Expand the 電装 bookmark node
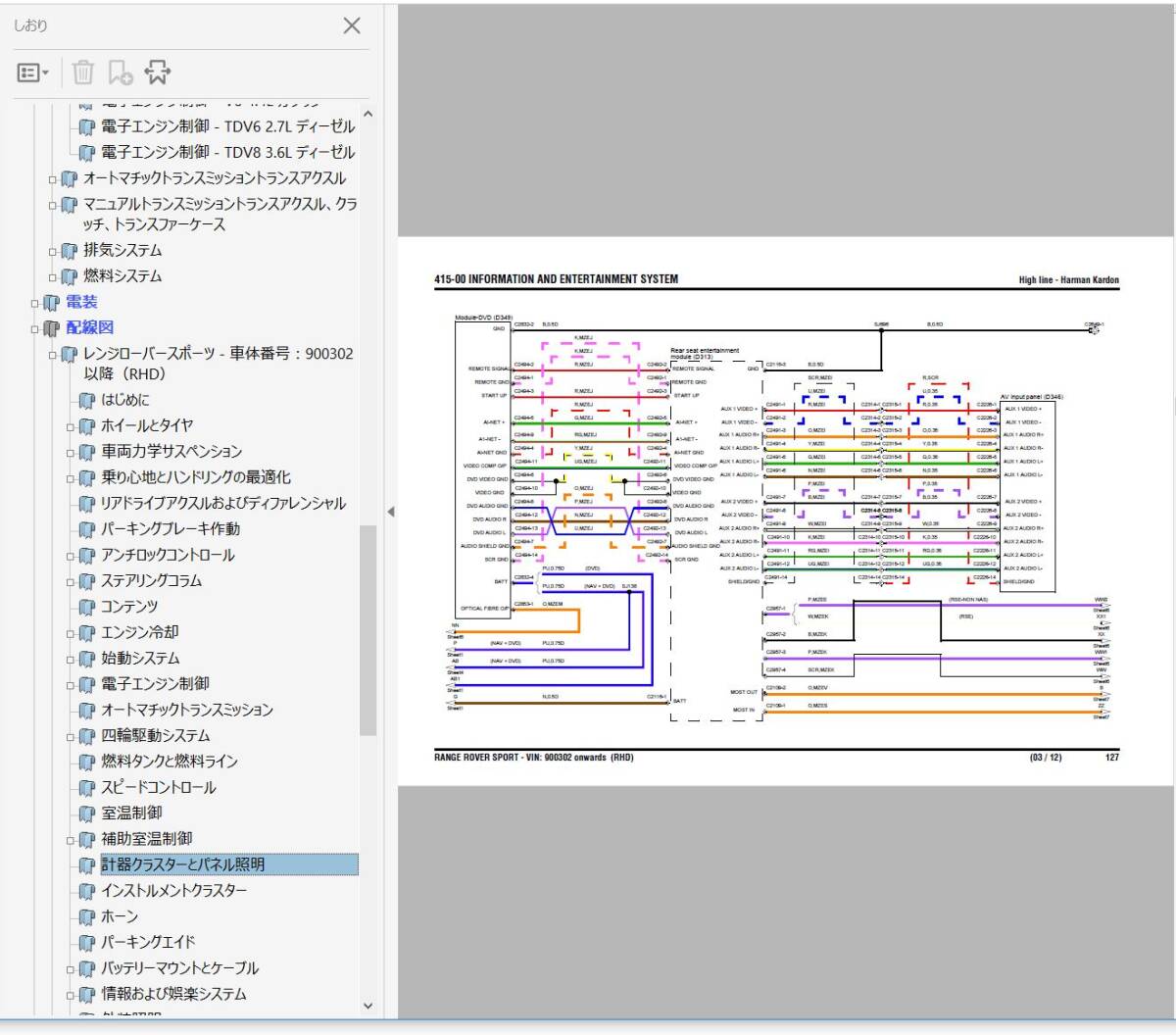The height and width of the screenshot is (1035, 1176). tap(35, 304)
